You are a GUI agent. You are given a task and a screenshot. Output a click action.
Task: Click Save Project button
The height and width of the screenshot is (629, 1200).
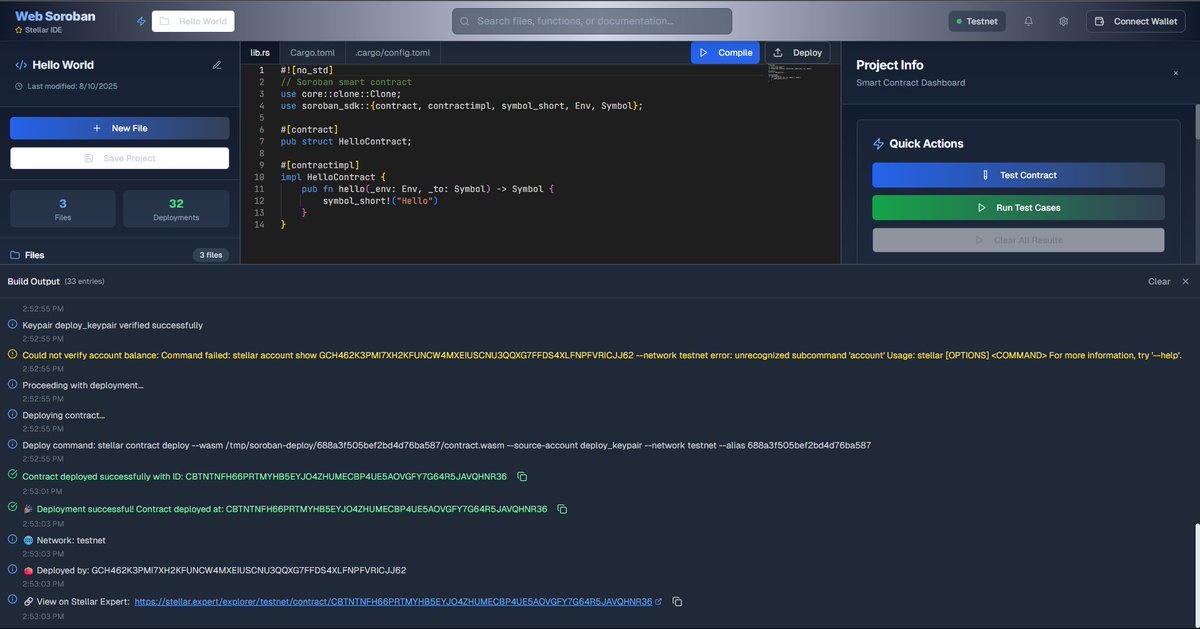click(120, 158)
